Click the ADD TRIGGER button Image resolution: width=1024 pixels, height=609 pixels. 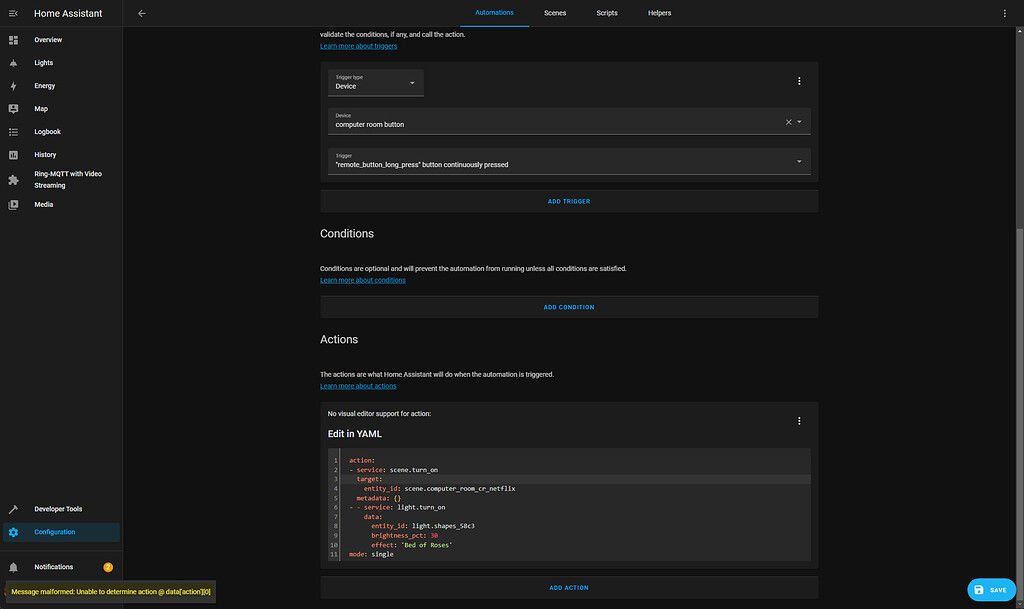(569, 201)
